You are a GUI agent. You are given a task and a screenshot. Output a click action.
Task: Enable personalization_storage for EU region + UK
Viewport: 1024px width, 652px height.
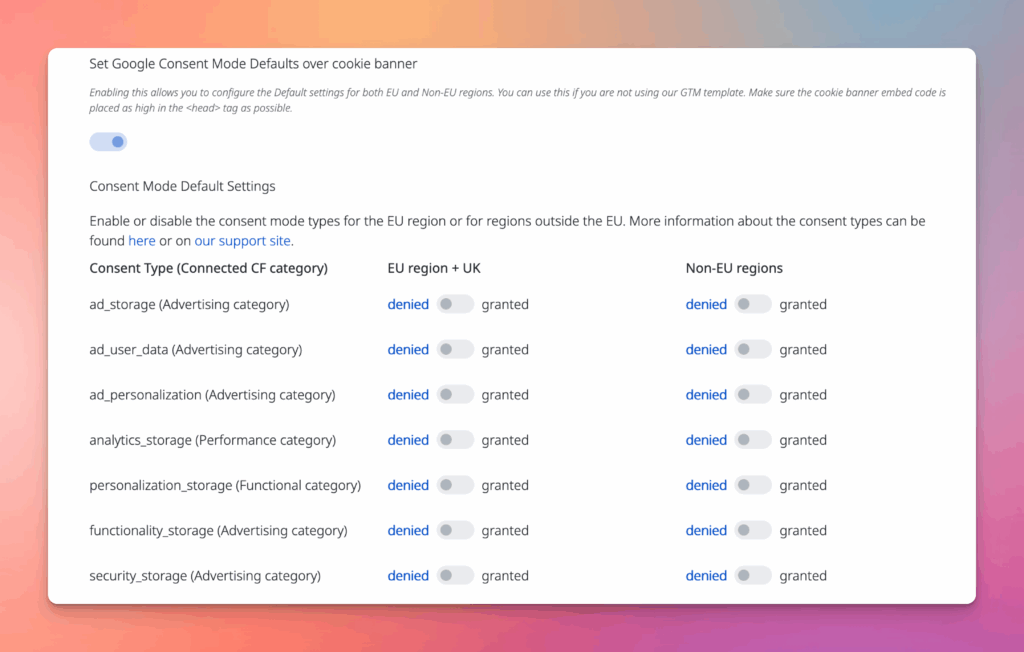pyautogui.click(x=455, y=485)
